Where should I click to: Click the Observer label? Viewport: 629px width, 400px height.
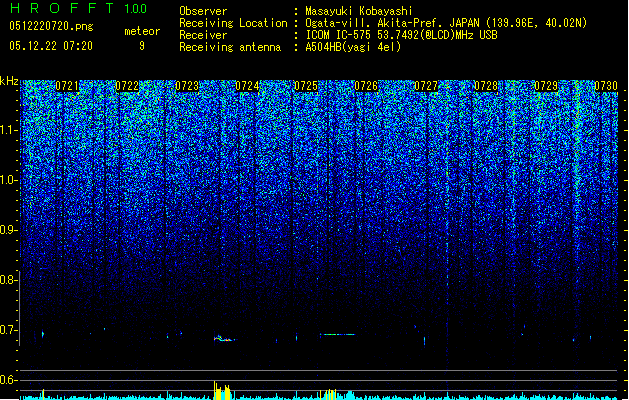click(203, 11)
